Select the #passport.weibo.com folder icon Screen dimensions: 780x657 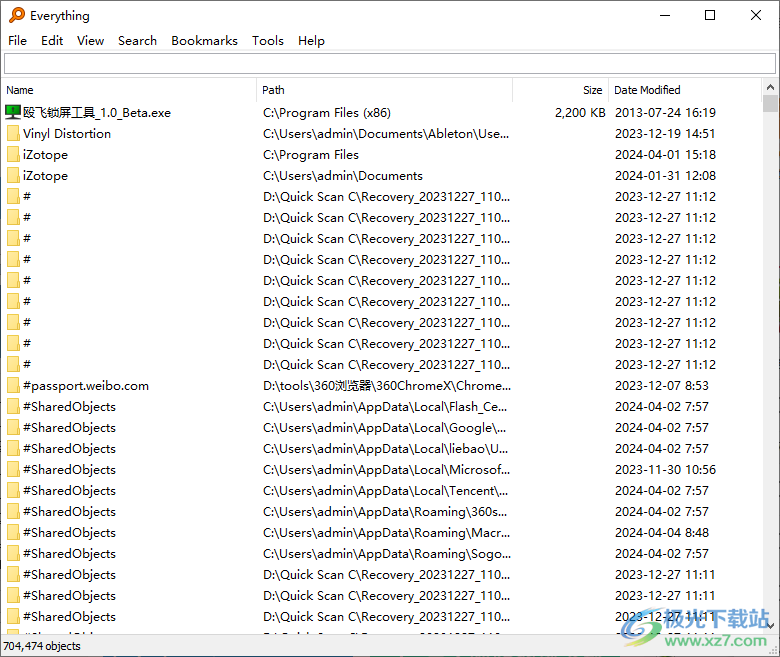[x=13, y=386]
